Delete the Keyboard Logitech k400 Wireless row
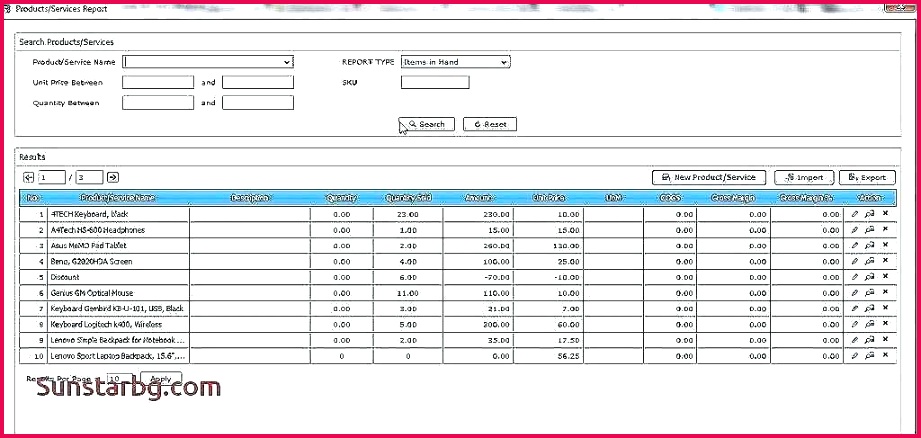The height and width of the screenshot is (438, 921). pyautogui.click(x=885, y=324)
